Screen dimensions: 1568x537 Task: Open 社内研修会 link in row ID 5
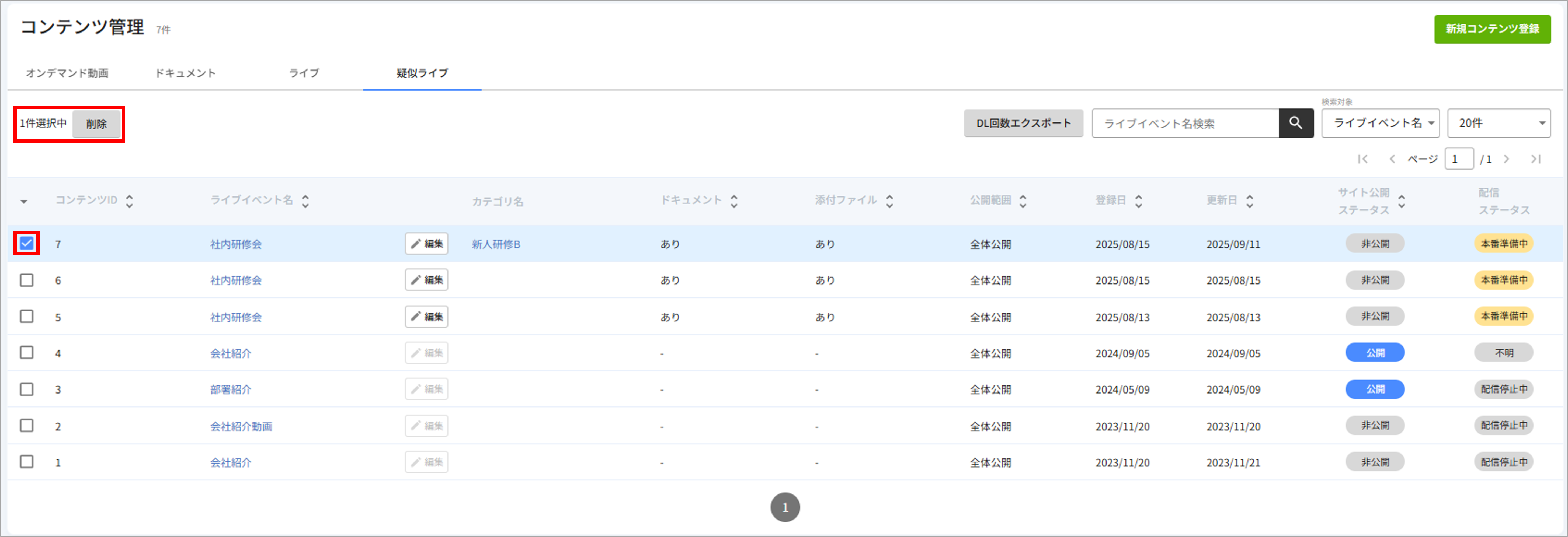click(x=236, y=317)
